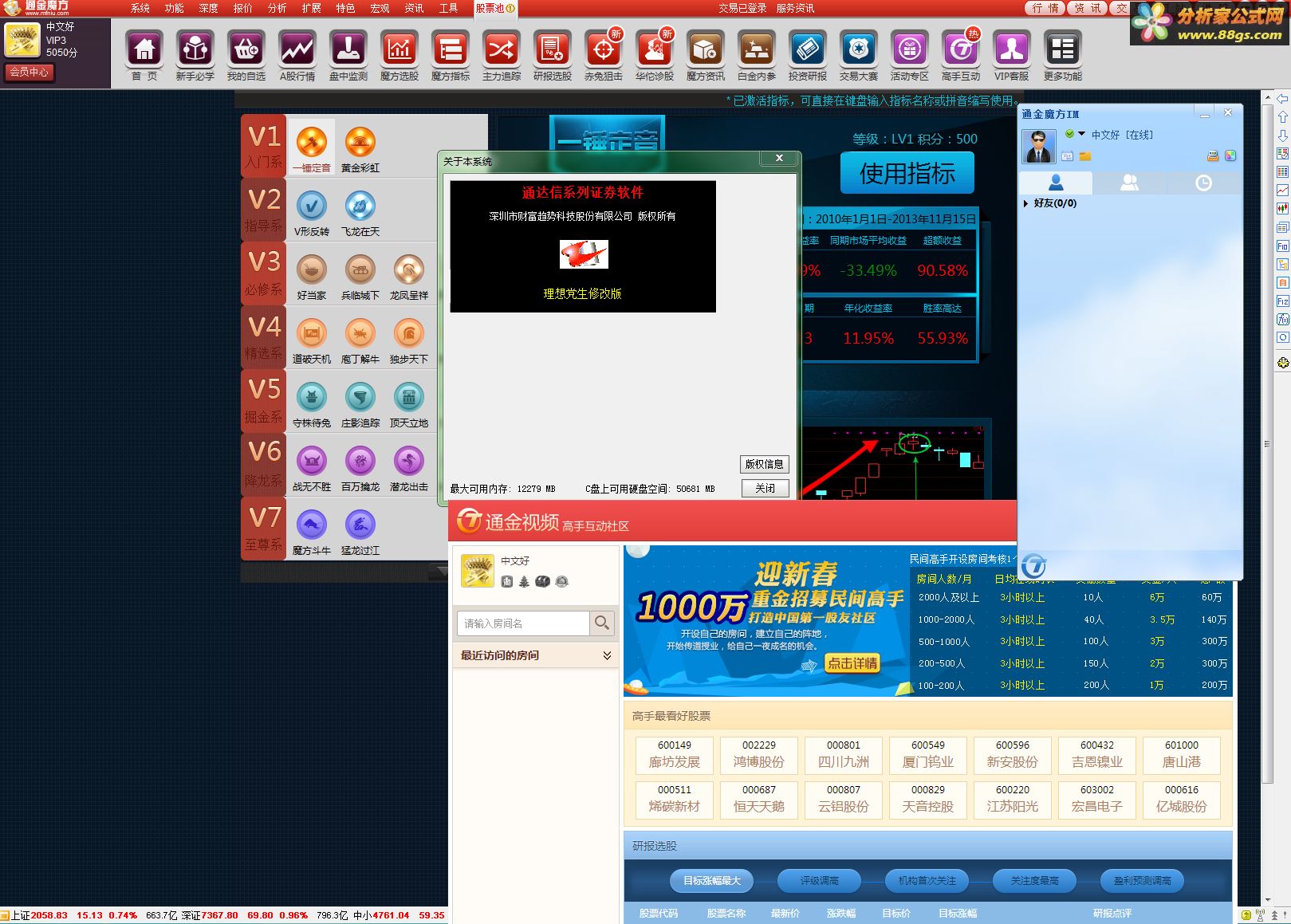
Task: Open the IM folder icon
Action: pyautogui.click(x=1085, y=156)
